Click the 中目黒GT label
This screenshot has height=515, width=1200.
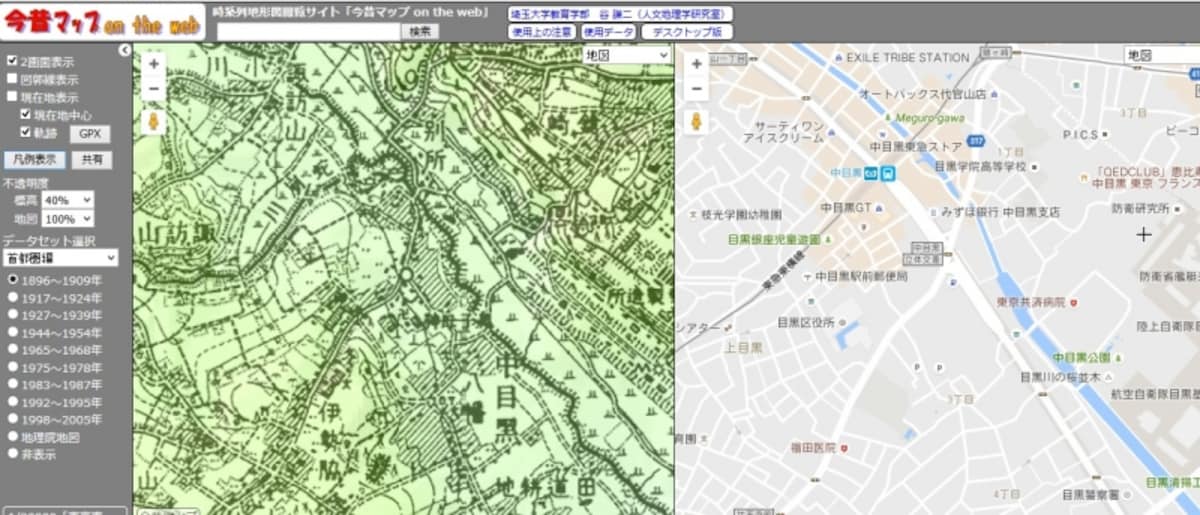847,208
